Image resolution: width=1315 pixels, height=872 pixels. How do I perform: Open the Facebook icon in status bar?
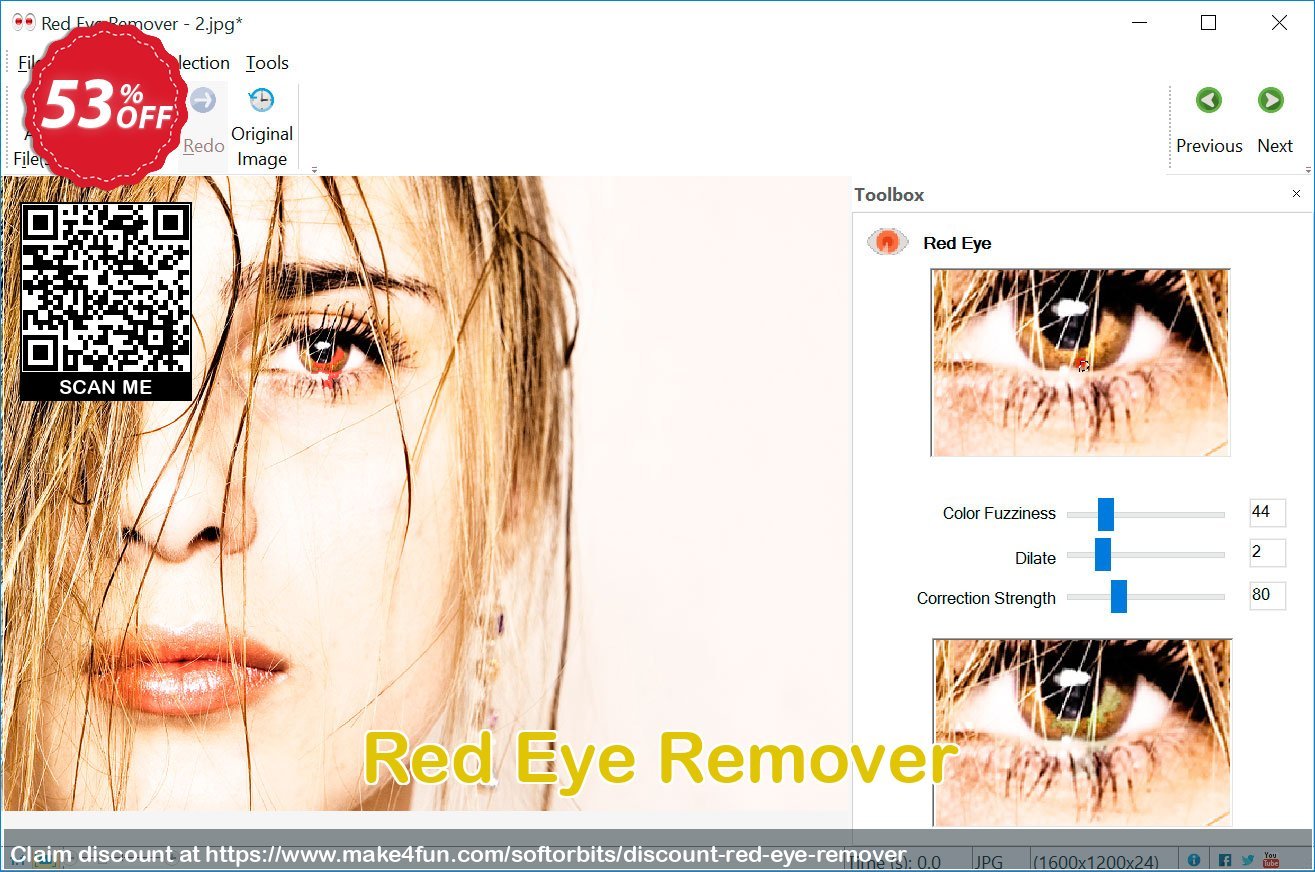pyautogui.click(x=1224, y=860)
